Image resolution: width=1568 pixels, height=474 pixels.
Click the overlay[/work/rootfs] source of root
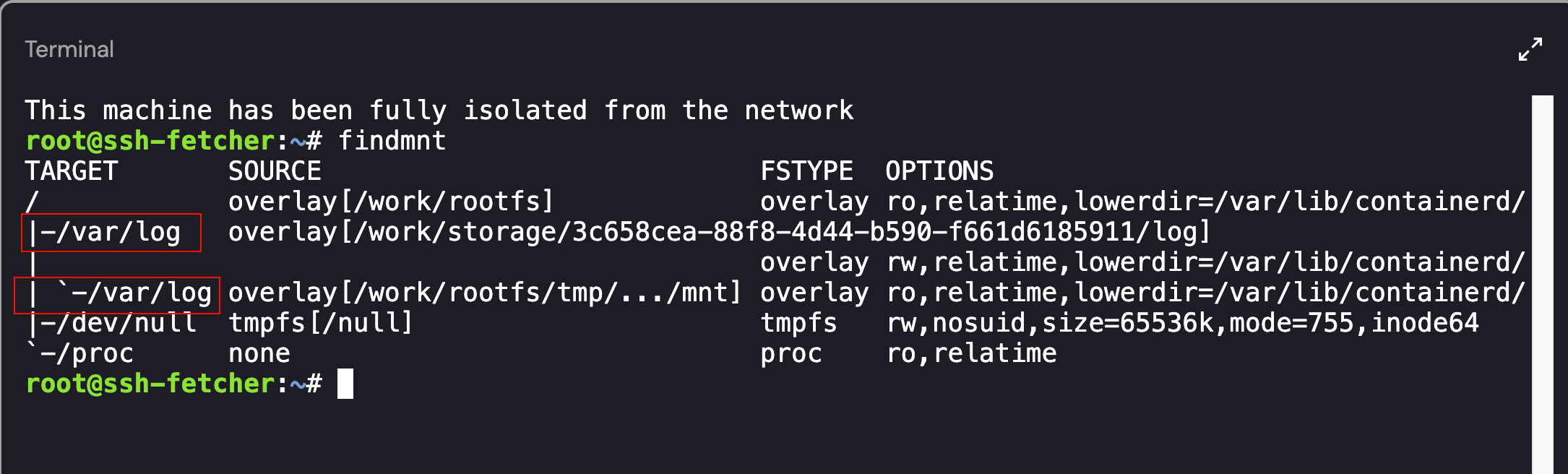(391, 202)
